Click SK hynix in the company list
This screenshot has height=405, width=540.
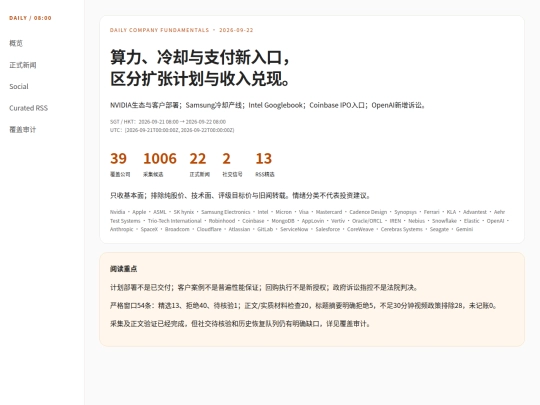pos(184,212)
